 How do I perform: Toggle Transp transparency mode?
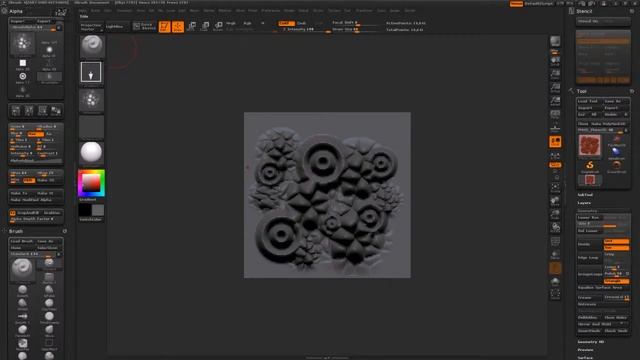[x=555, y=255]
